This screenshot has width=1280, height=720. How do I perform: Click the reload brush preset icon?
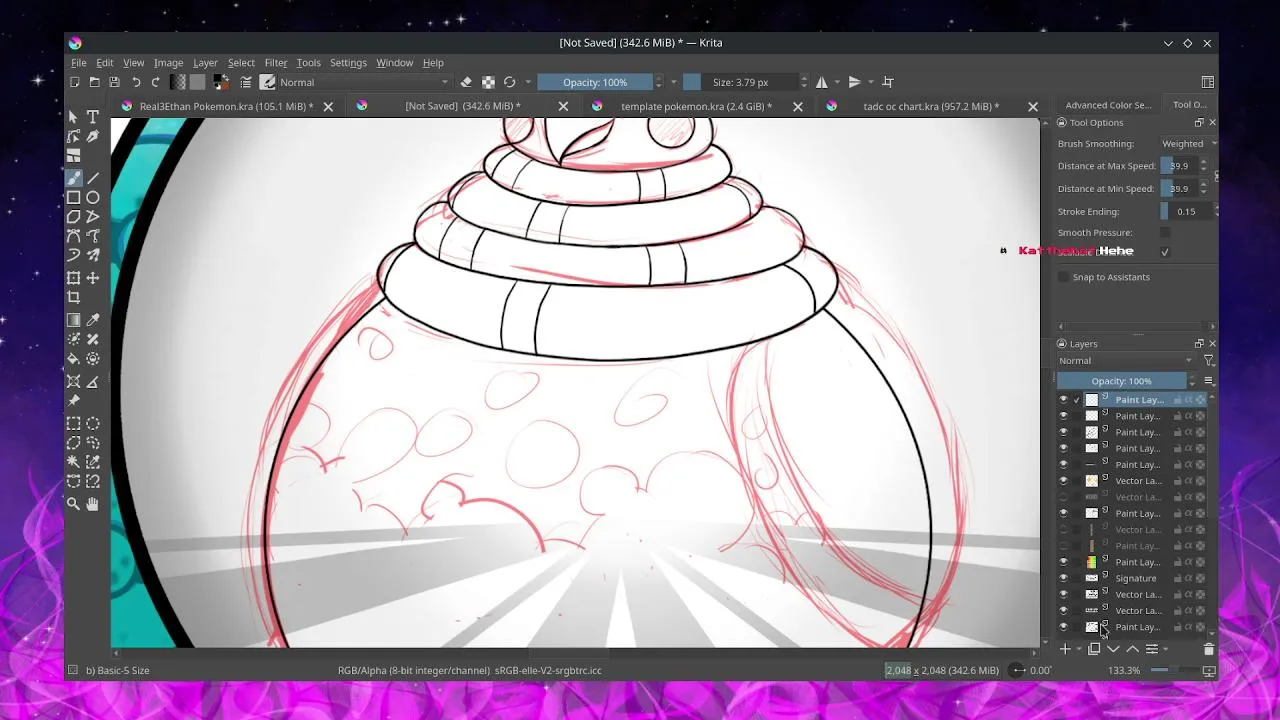coord(510,82)
